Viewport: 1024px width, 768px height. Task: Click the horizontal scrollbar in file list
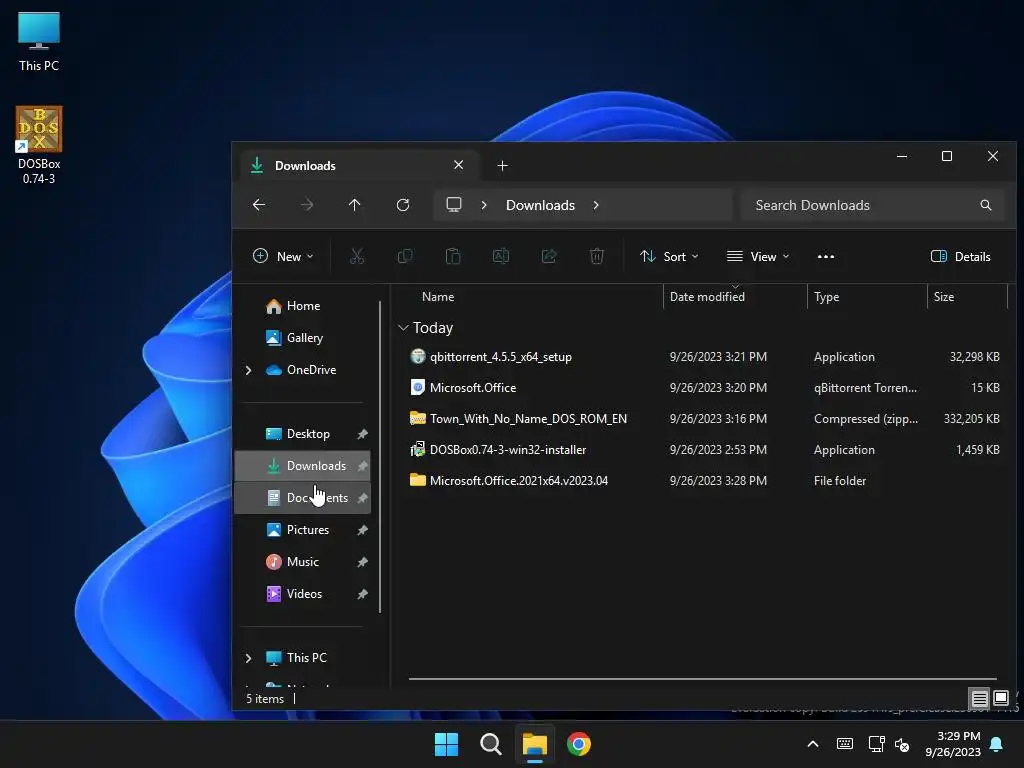(x=703, y=679)
